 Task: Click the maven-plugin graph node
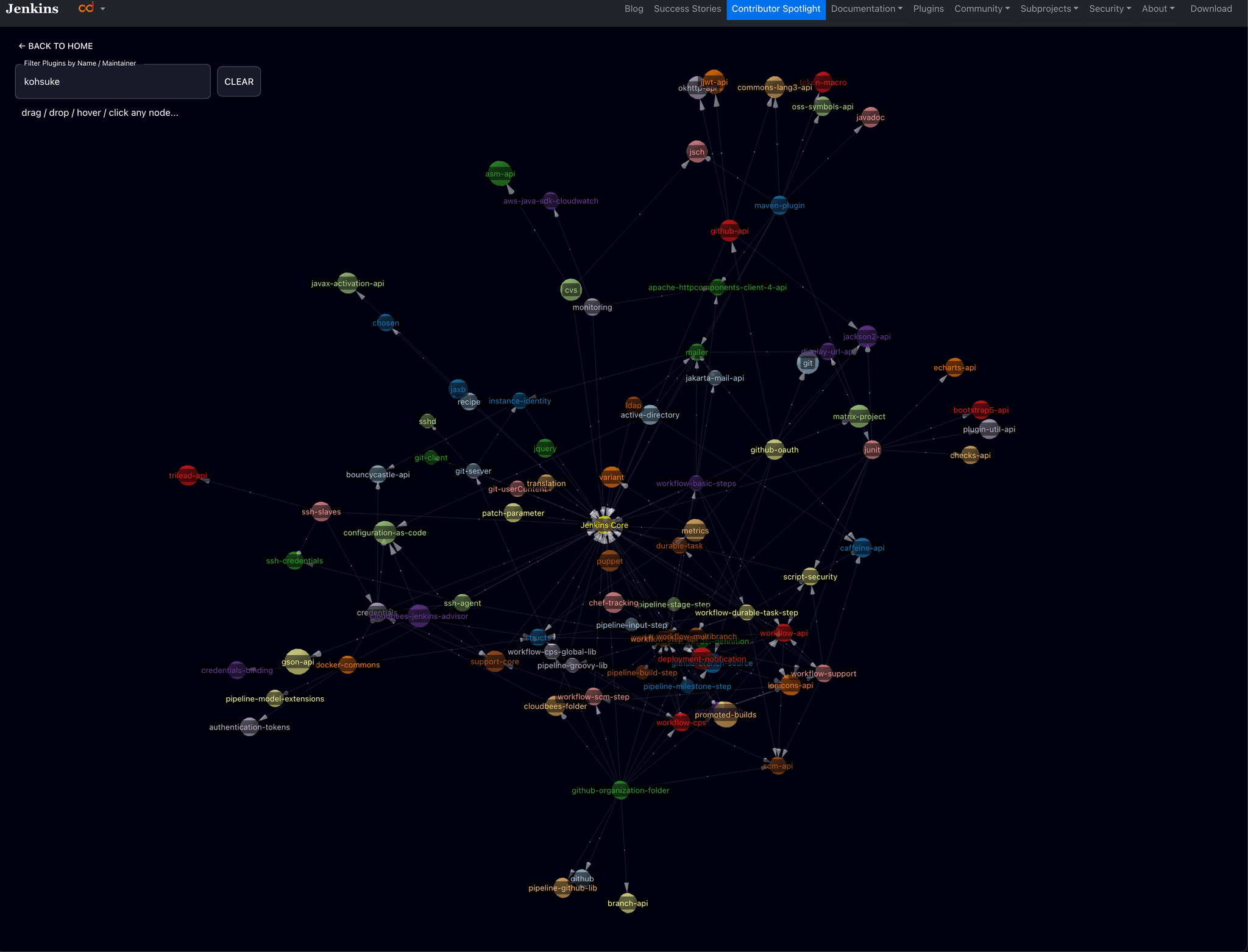point(779,205)
